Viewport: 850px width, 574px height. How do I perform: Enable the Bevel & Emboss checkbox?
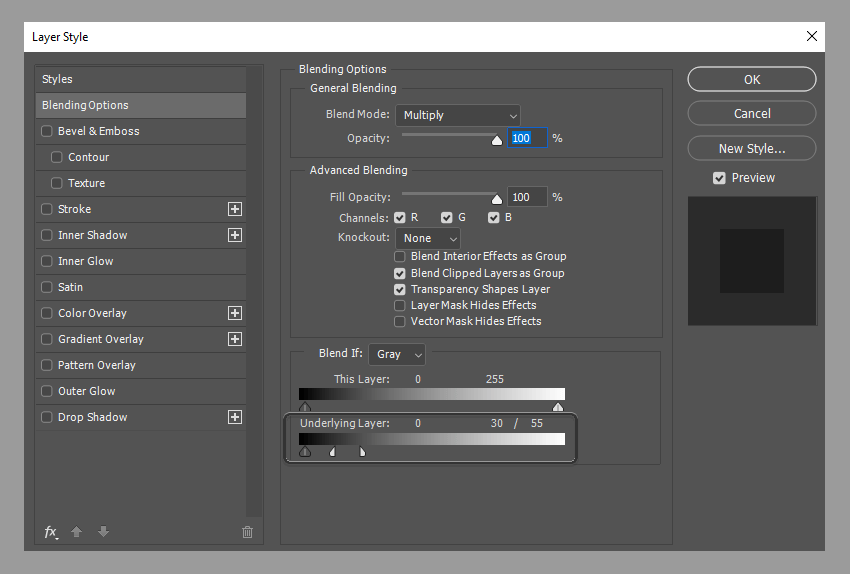click(x=47, y=131)
